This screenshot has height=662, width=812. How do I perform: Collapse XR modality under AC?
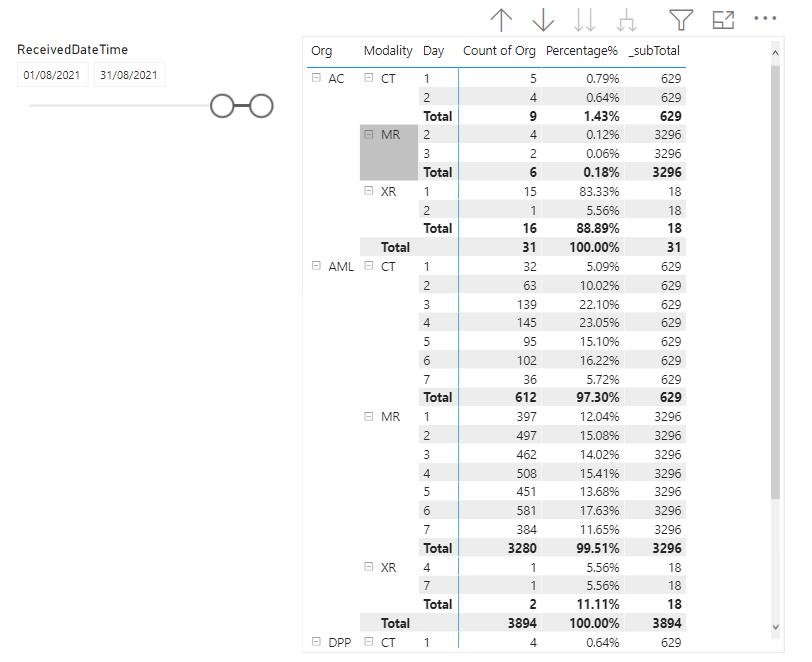tap(368, 191)
